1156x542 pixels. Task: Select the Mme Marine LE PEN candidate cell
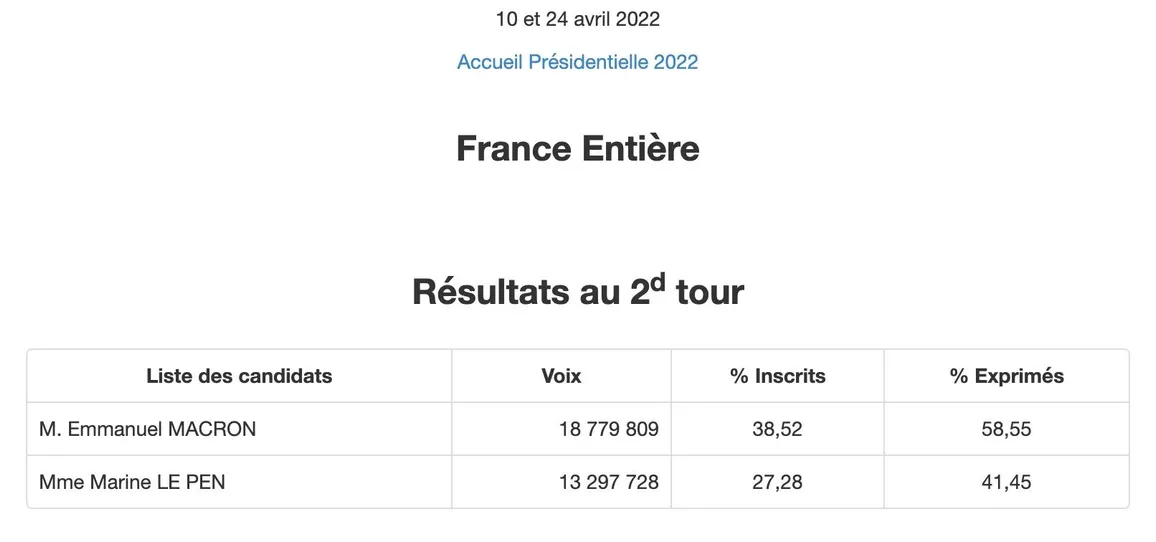click(132, 482)
